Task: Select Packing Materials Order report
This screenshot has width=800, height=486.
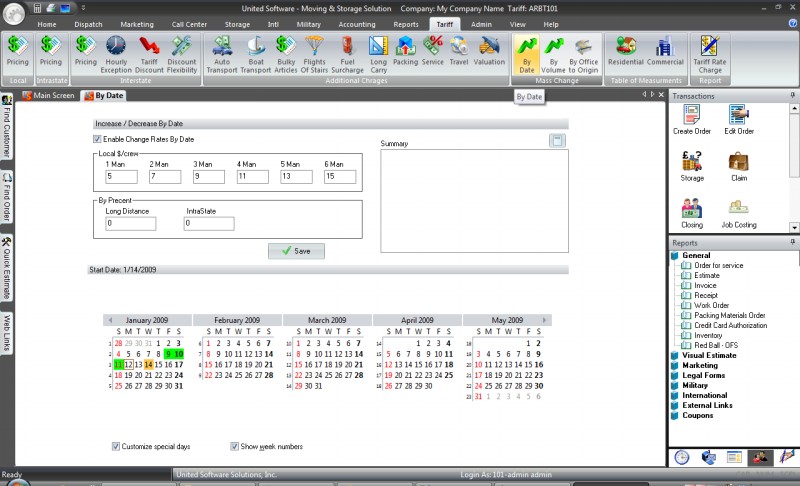Action: pyautogui.click(x=730, y=316)
